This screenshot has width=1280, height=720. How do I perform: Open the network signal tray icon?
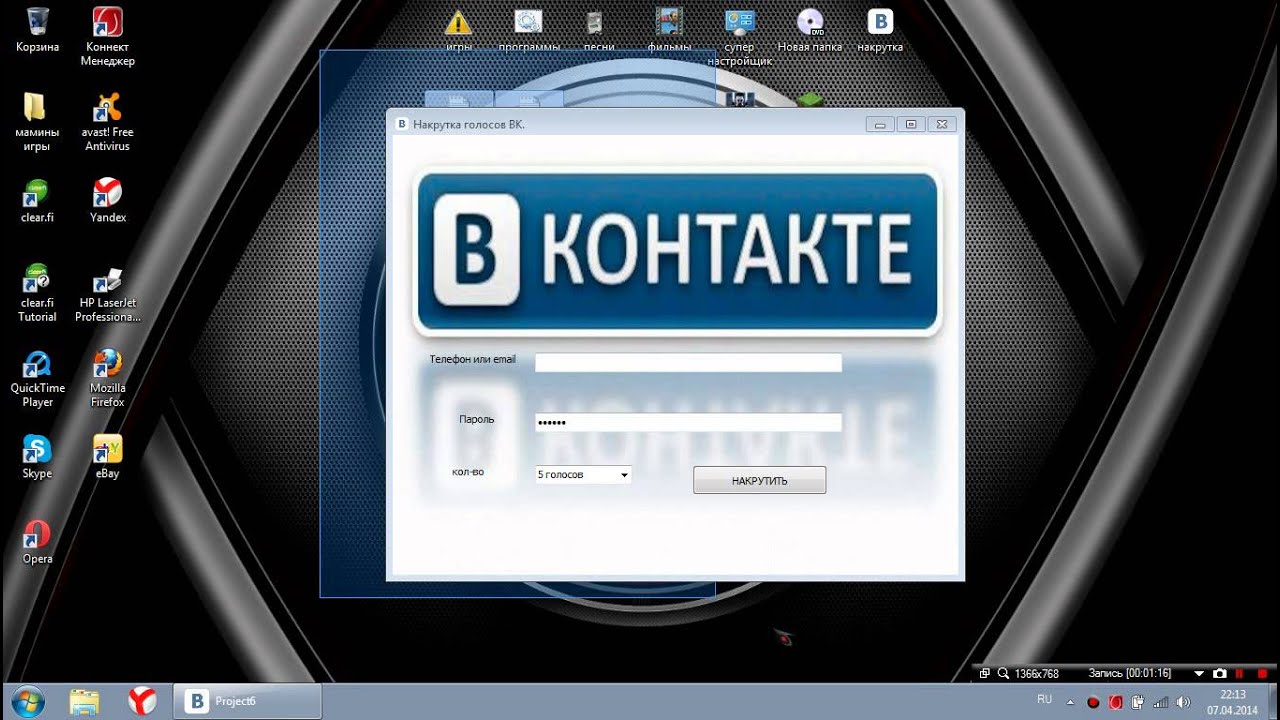(1161, 702)
